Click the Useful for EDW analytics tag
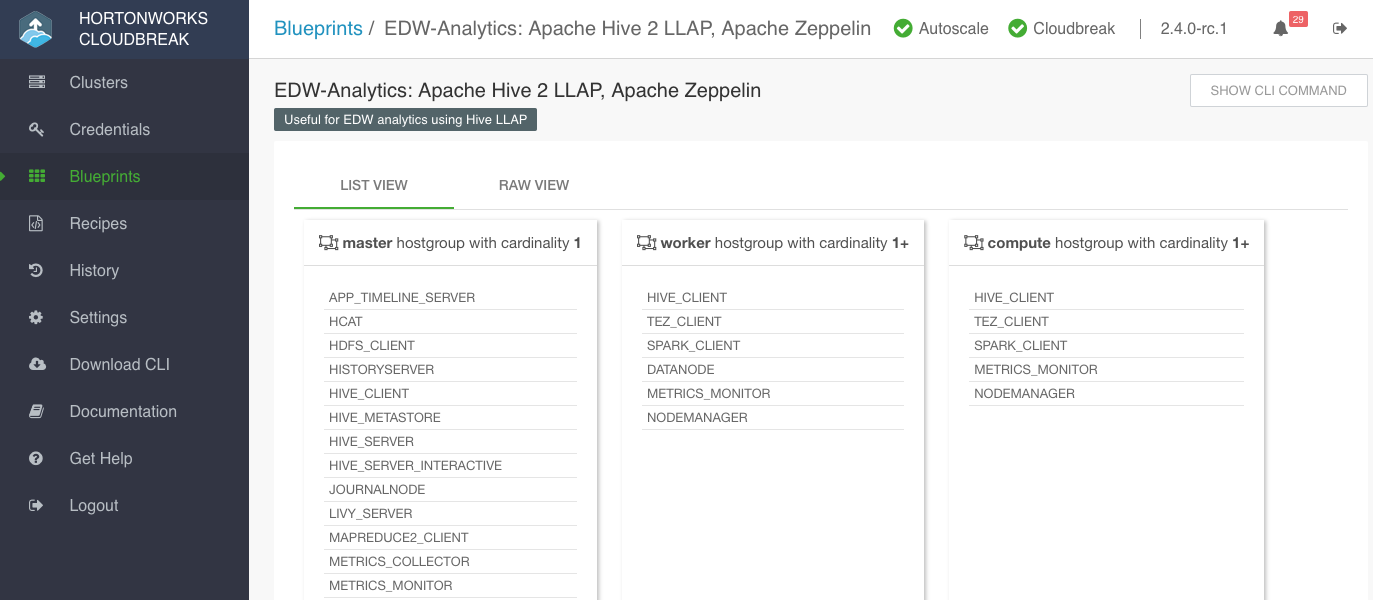1373x600 pixels. [406, 120]
